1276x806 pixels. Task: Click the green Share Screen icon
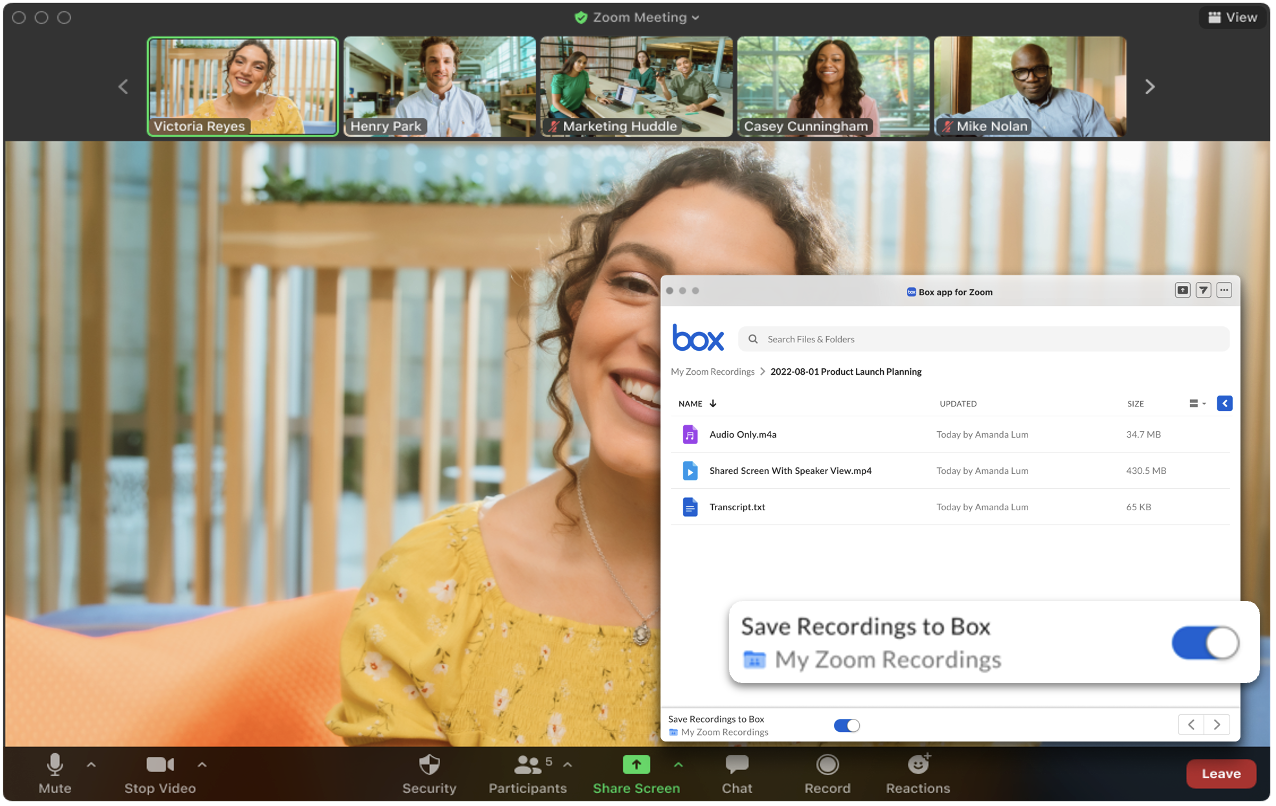click(636, 765)
